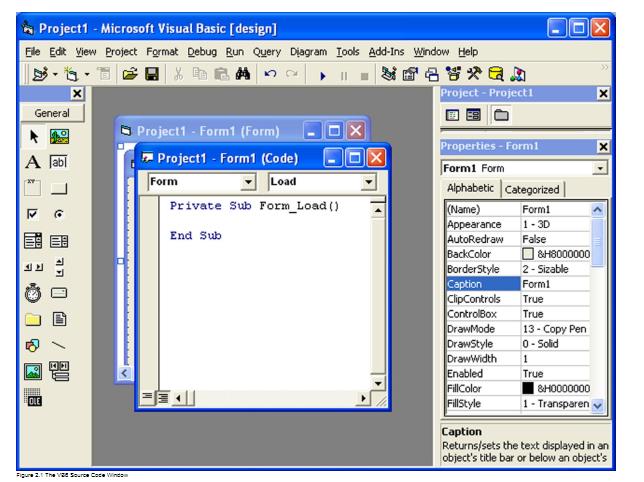Open the Add-Ins menu
The image size is (644, 482).
(386, 52)
